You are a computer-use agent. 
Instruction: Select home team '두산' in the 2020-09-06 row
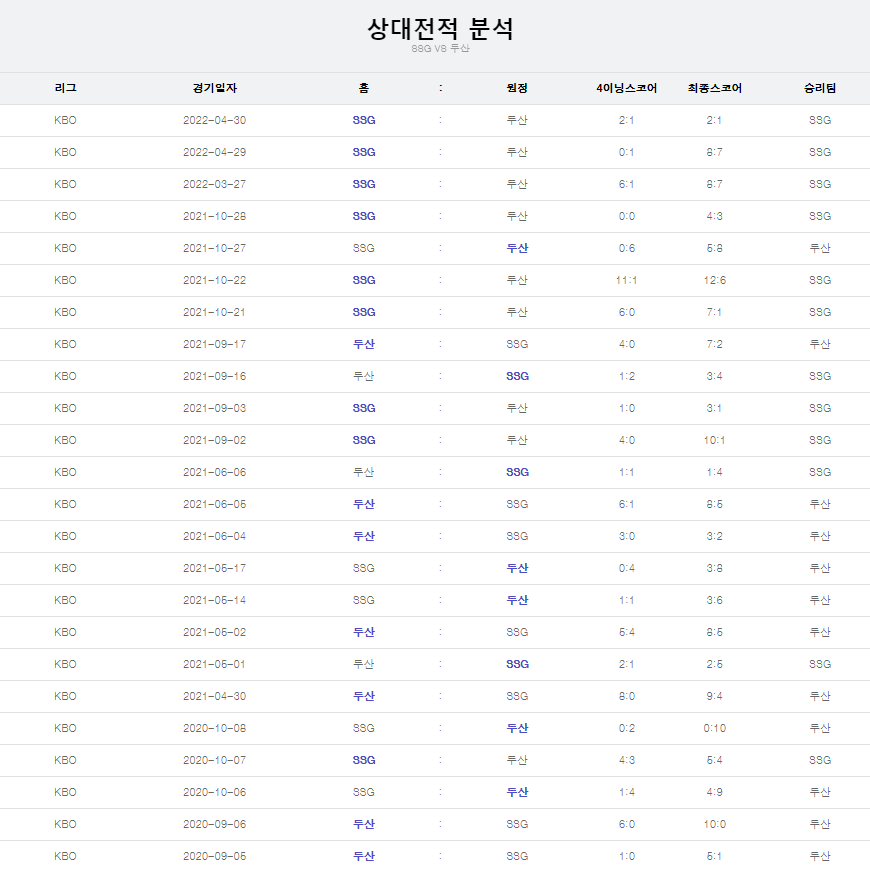click(x=364, y=825)
